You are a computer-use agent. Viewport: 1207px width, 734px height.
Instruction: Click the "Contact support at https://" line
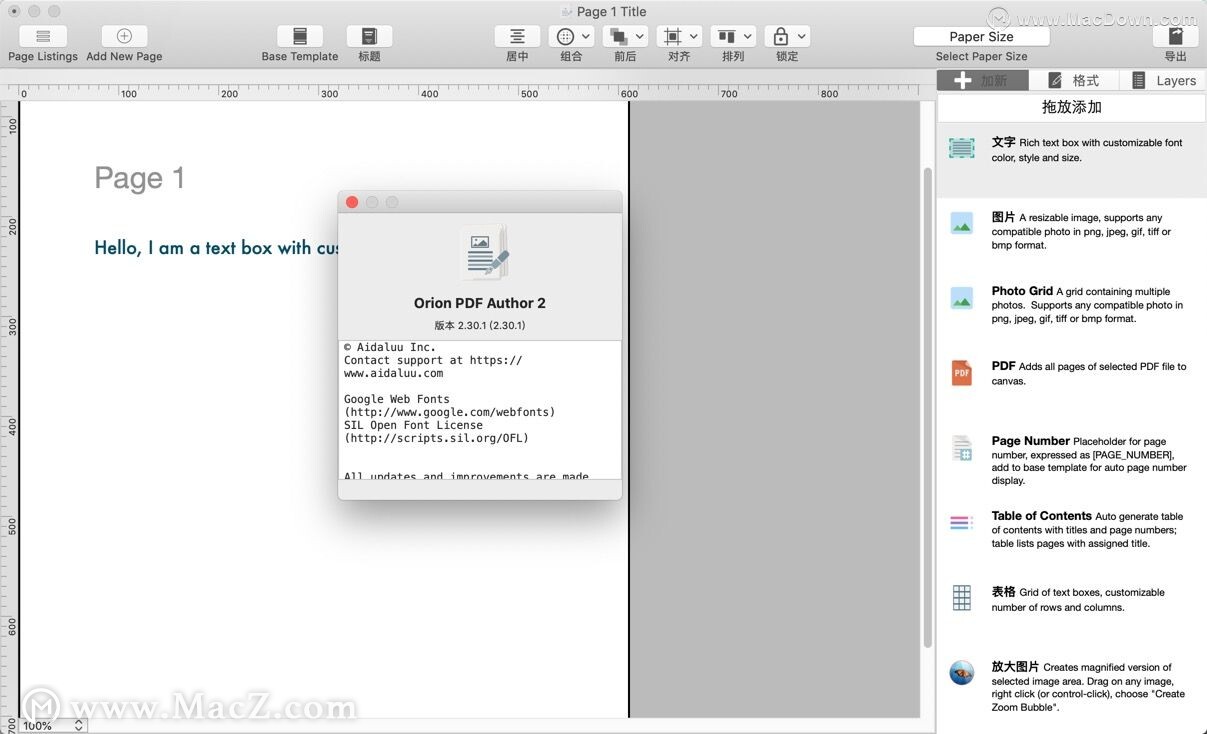(433, 360)
